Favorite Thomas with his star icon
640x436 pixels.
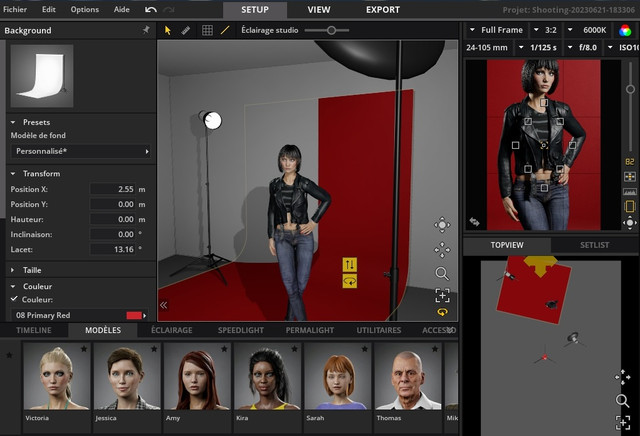(435, 349)
